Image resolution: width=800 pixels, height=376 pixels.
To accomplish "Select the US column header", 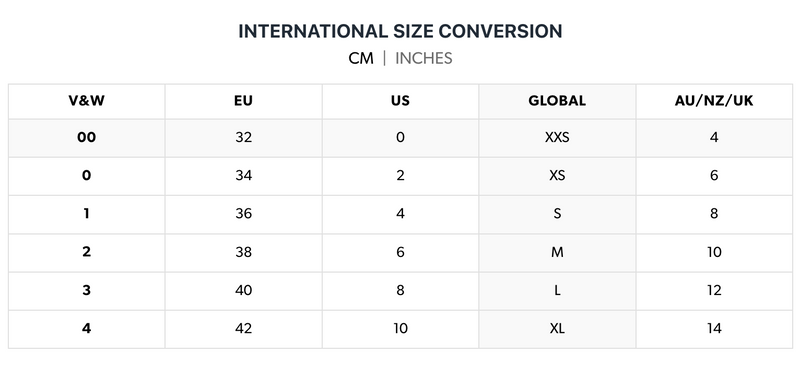I will point(401,101).
